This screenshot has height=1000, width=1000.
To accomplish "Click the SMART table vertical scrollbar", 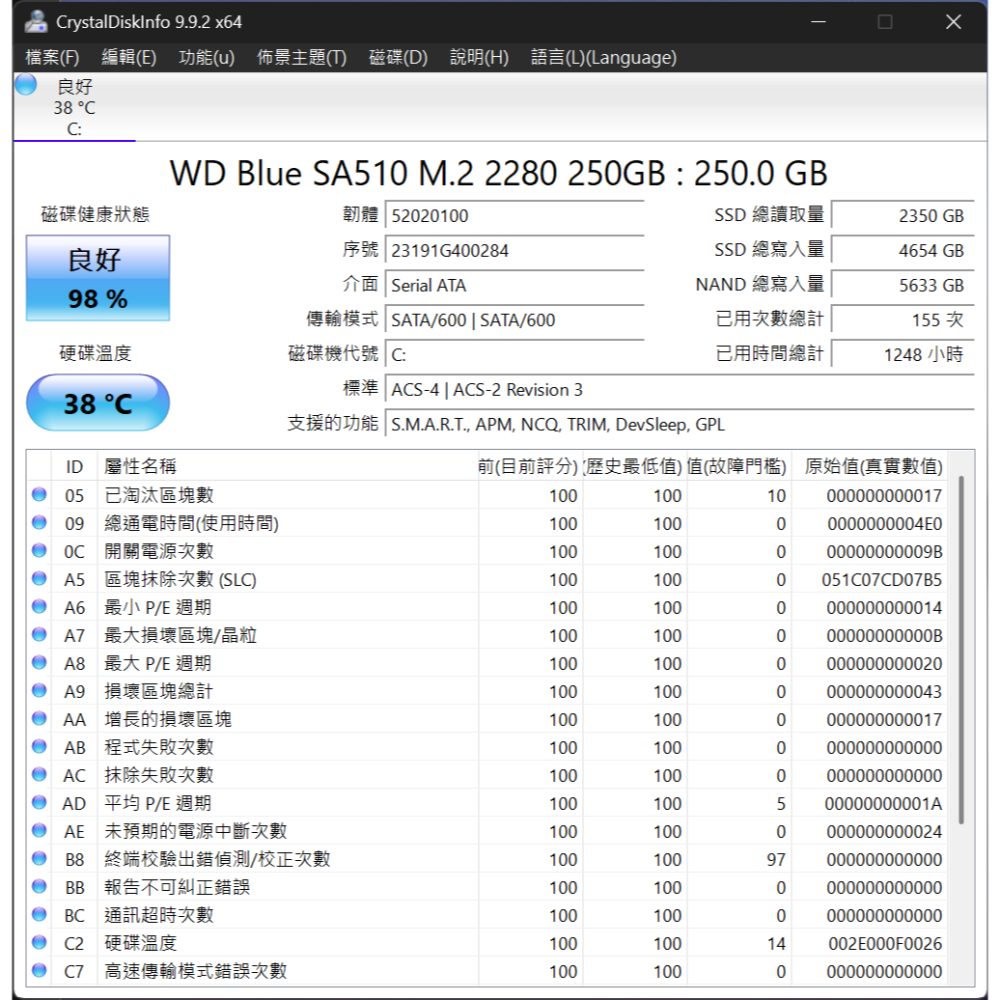I will [x=961, y=651].
